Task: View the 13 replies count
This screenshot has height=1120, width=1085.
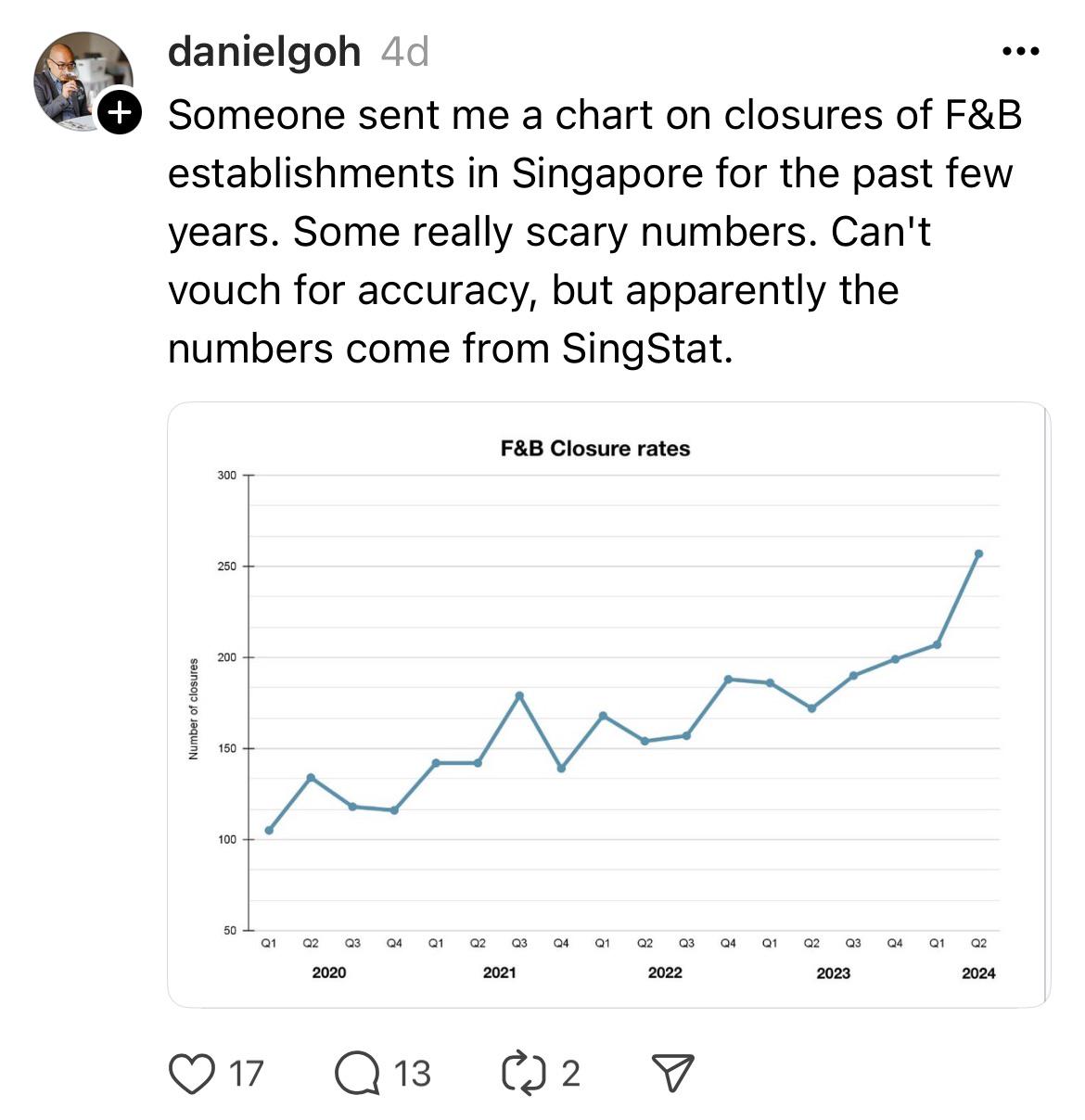Action: pos(412,1074)
